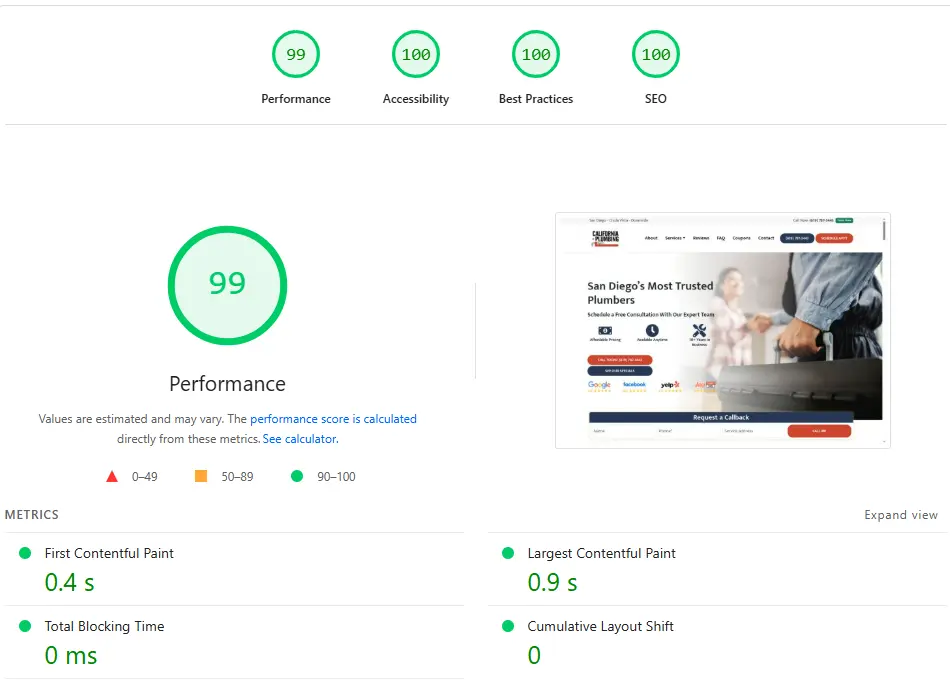Click the Performance label under top gauge
Image resolution: width=950 pixels, height=684 pixels.
pyautogui.click(x=296, y=99)
